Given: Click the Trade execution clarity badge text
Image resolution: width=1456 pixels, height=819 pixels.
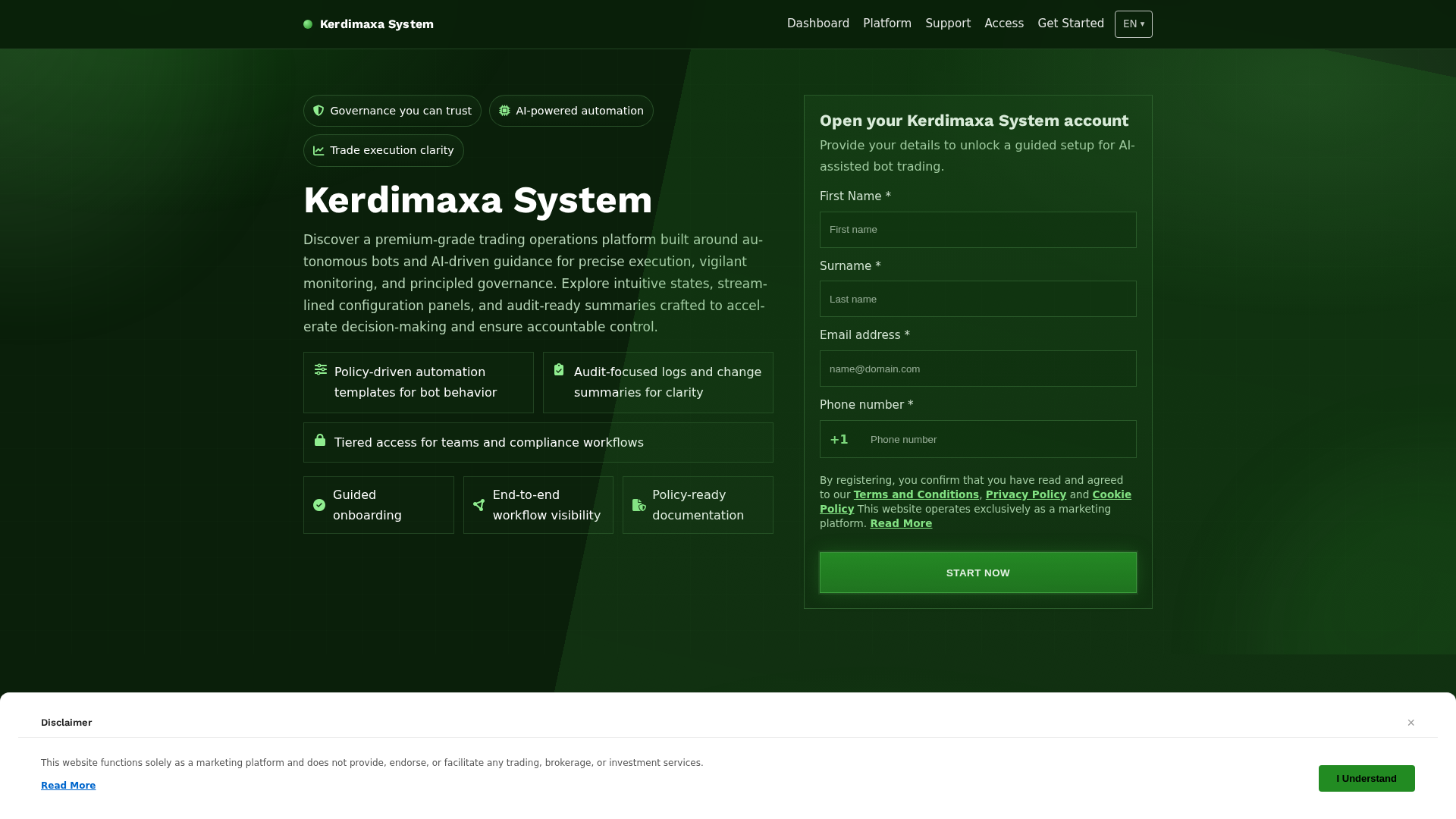Looking at the screenshot, I should (392, 150).
